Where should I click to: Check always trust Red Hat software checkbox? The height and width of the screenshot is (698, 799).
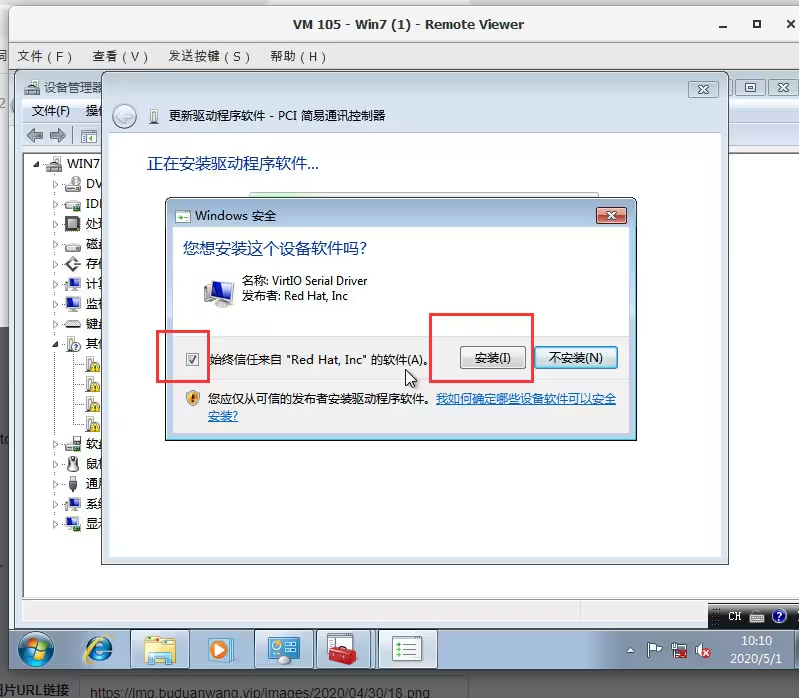(192, 359)
